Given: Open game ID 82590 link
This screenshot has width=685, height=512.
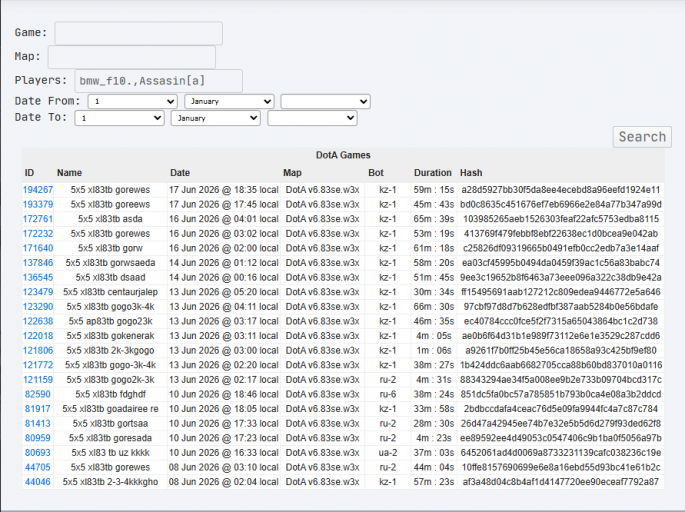Looking at the screenshot, I should (38, 394).
